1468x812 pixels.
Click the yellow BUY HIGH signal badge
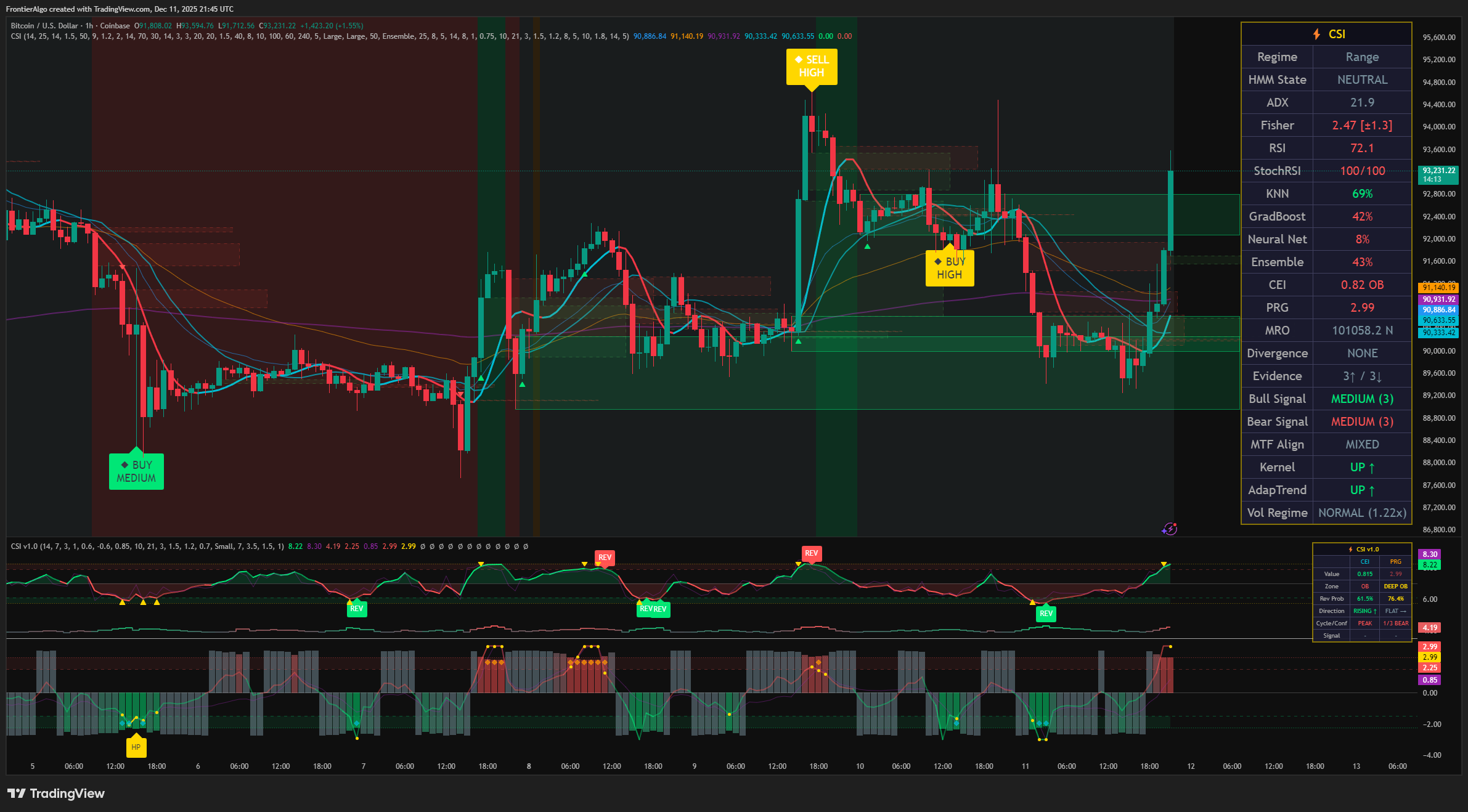click(x=950, y=268)
